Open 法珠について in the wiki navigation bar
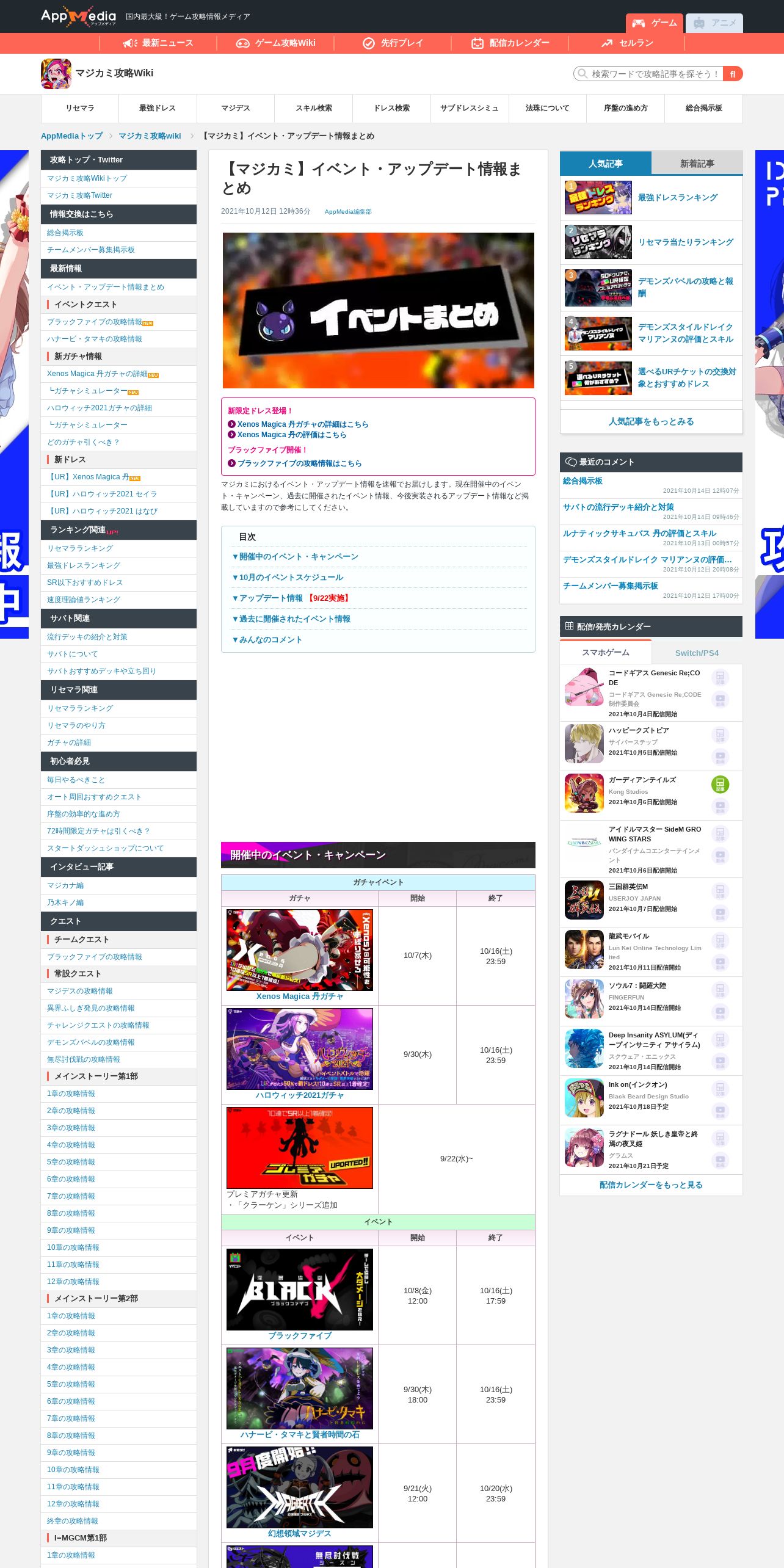Viewport: 784px width, 1568px height. 548,108
